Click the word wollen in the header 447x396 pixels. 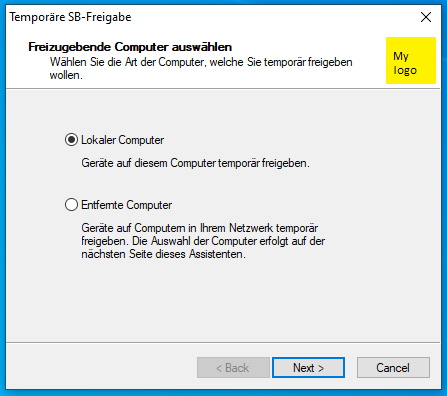click(65, 75)
